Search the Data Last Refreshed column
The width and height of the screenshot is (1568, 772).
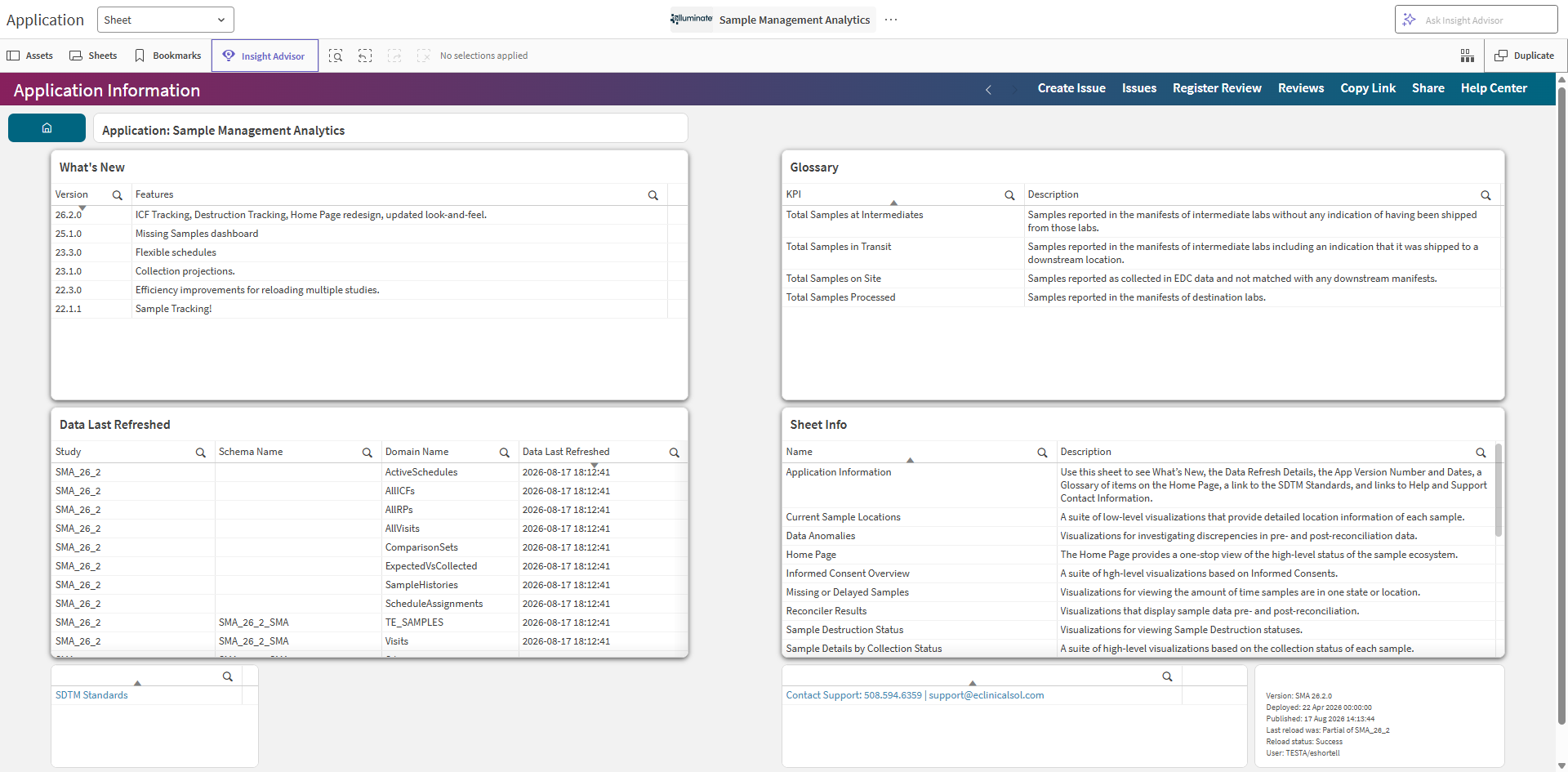[x=675, y=453]
